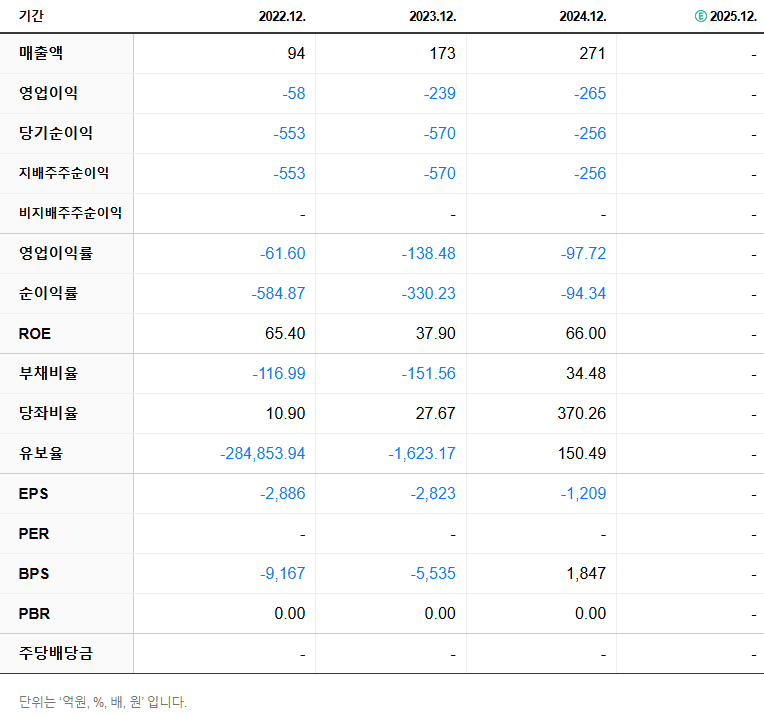Select the EPS value -1,209

[583, 493]
